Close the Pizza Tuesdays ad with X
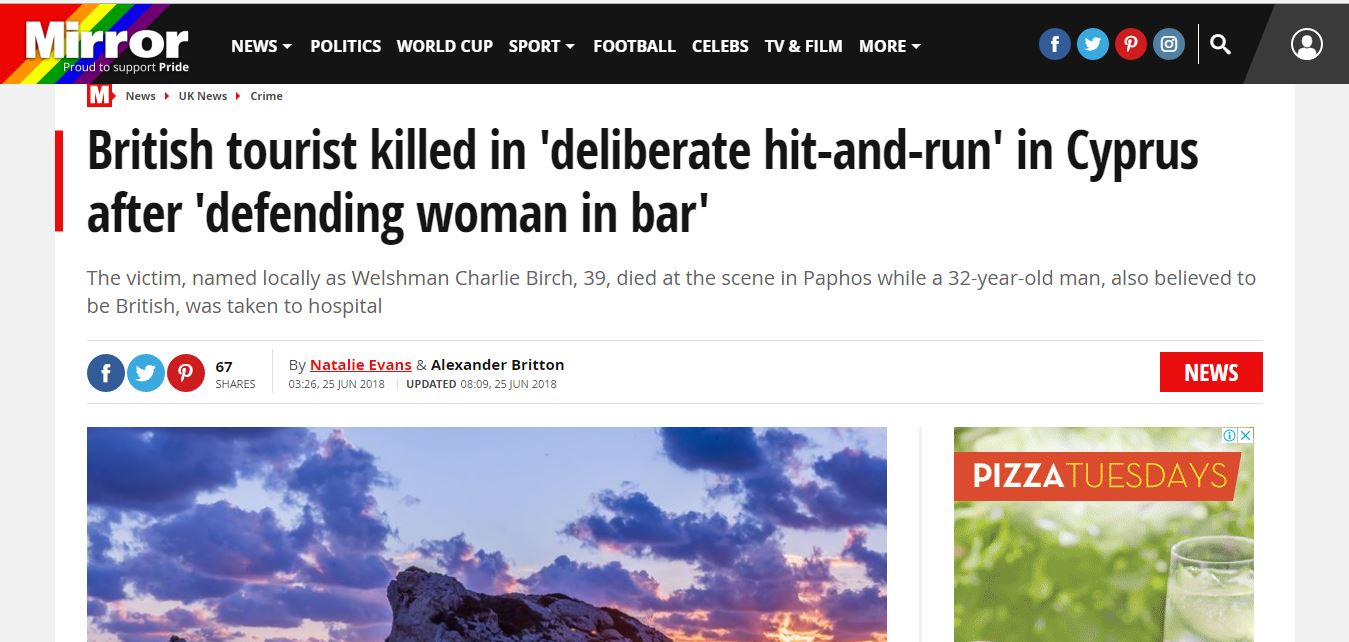This screenshot has height=642, width=1349. click(1246, 435)
